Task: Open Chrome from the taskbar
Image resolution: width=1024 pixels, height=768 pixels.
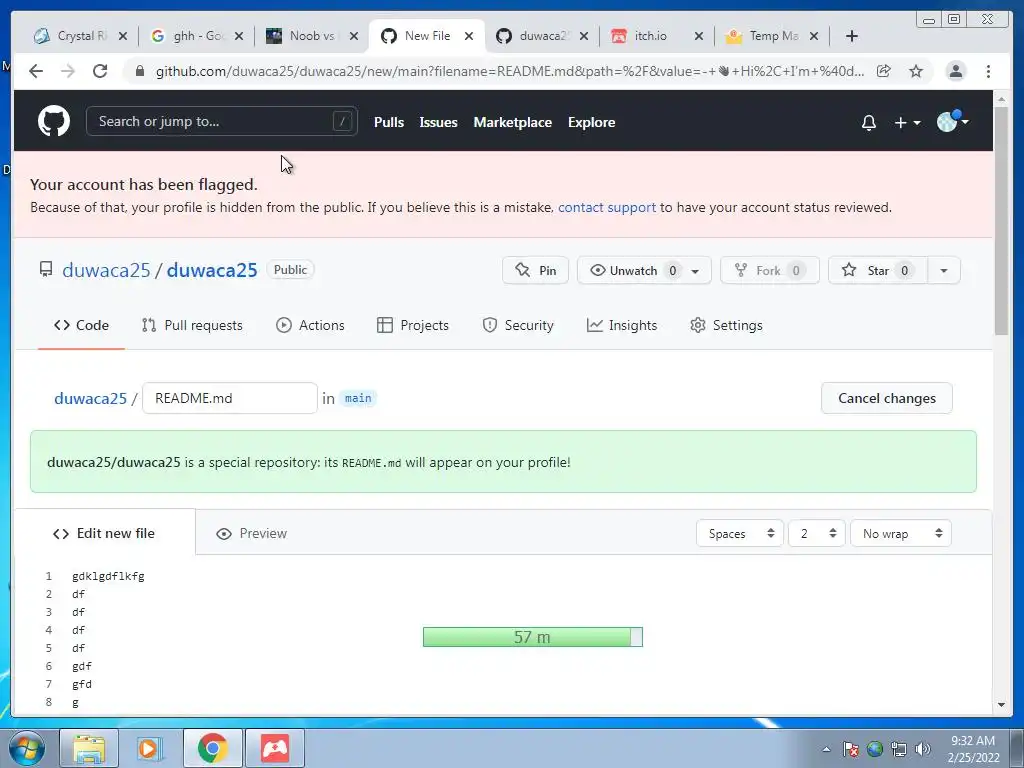Action: click(212, 748)
